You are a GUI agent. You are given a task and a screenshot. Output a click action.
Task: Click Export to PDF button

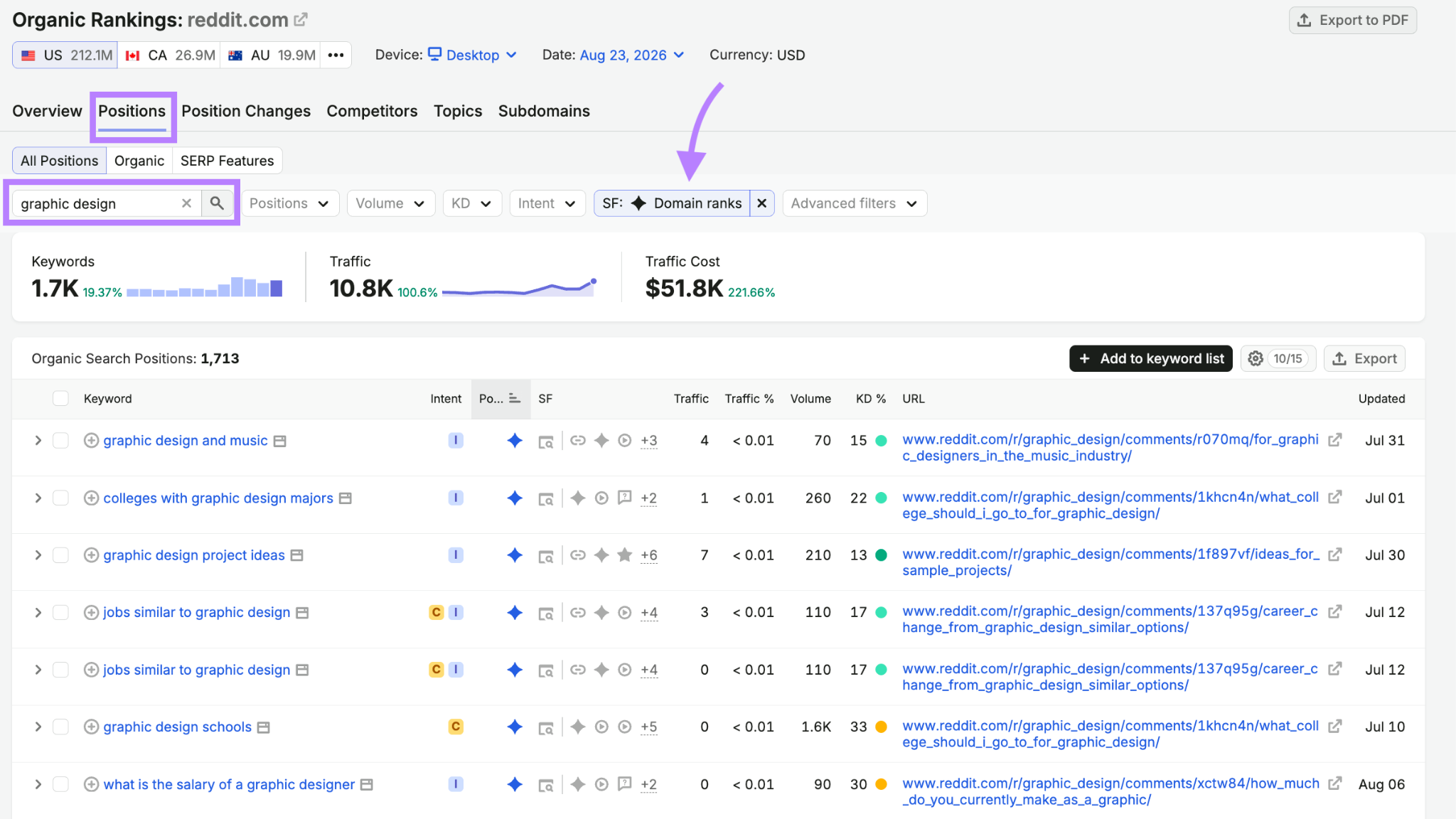tap(1353, 20)
